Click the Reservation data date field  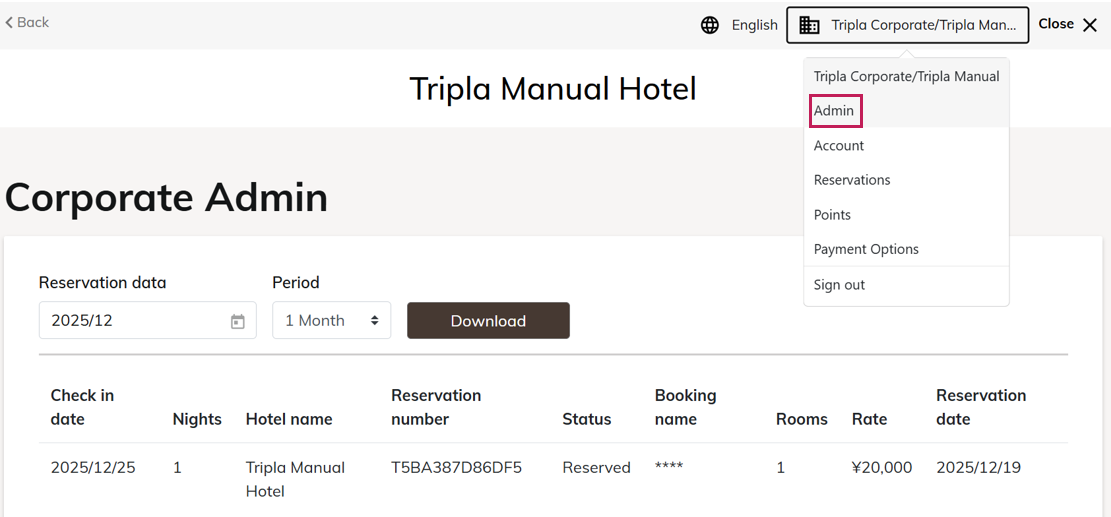click(135, 321)
